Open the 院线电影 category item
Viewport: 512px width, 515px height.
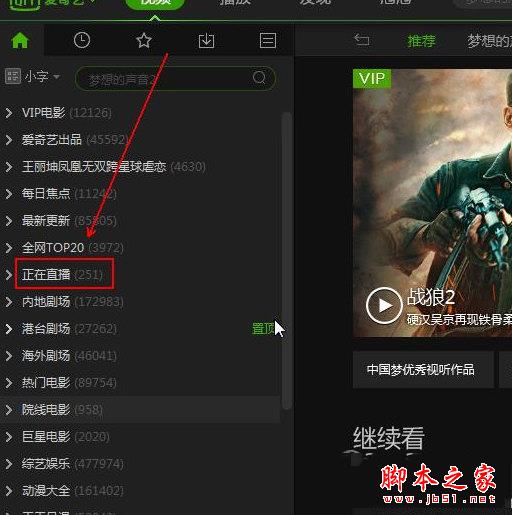[140, 410]
